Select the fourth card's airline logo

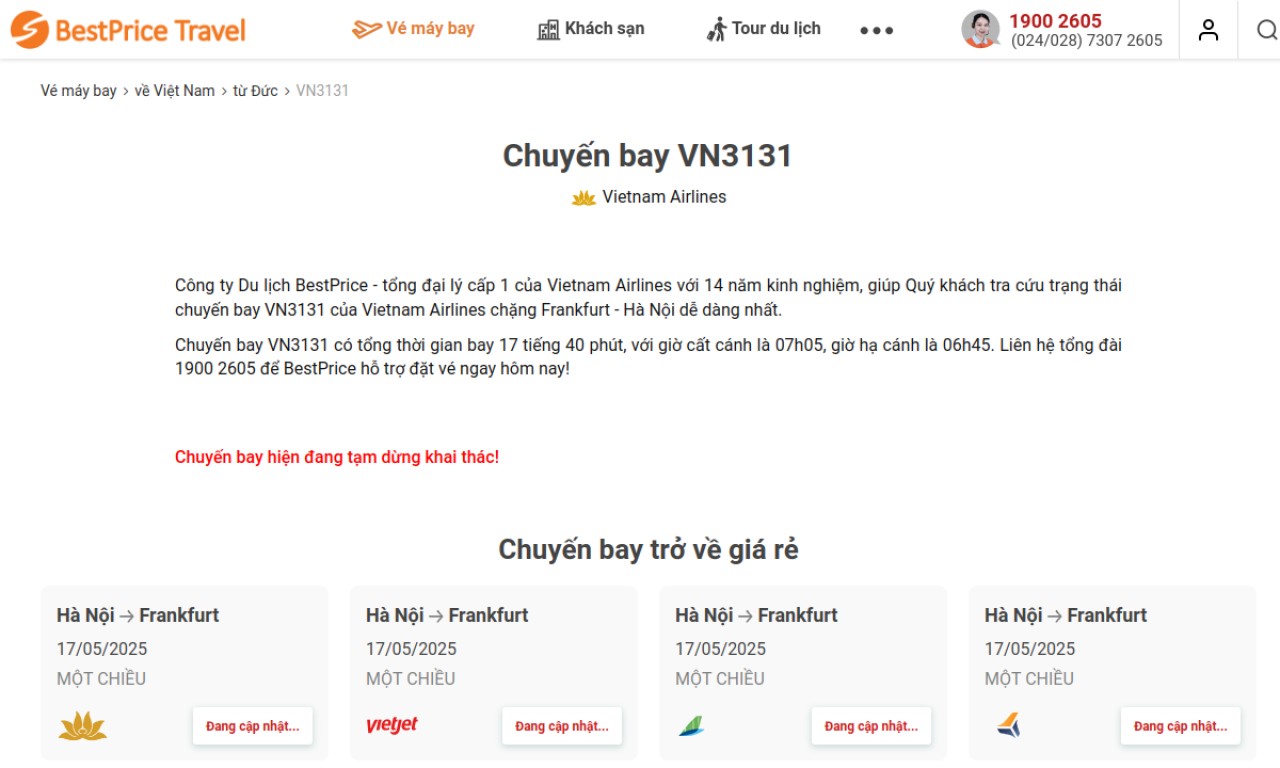click(x=1009, y=725)
